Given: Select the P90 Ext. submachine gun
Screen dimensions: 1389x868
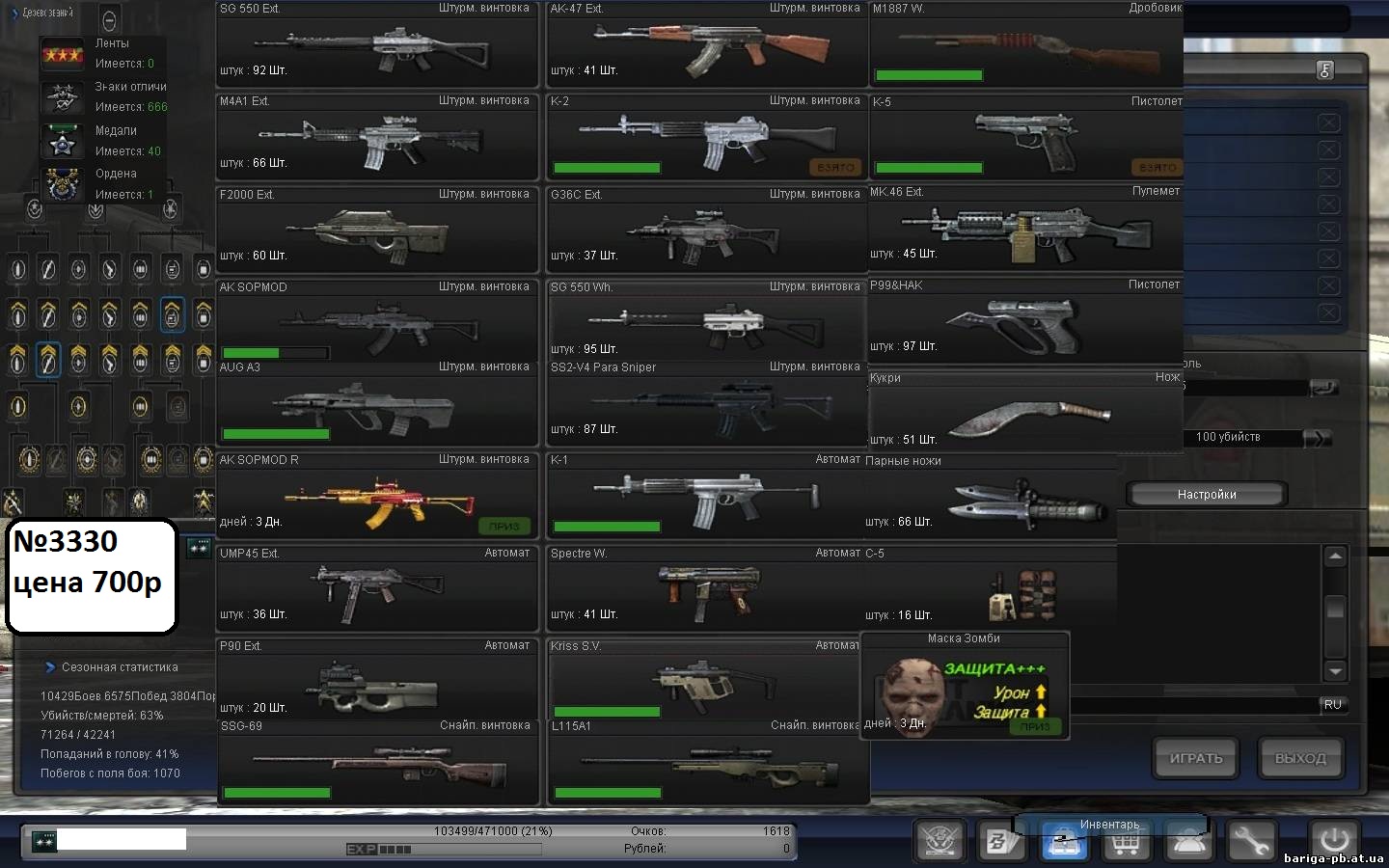Looking at the screenshot, I should [x=377, y=679].
